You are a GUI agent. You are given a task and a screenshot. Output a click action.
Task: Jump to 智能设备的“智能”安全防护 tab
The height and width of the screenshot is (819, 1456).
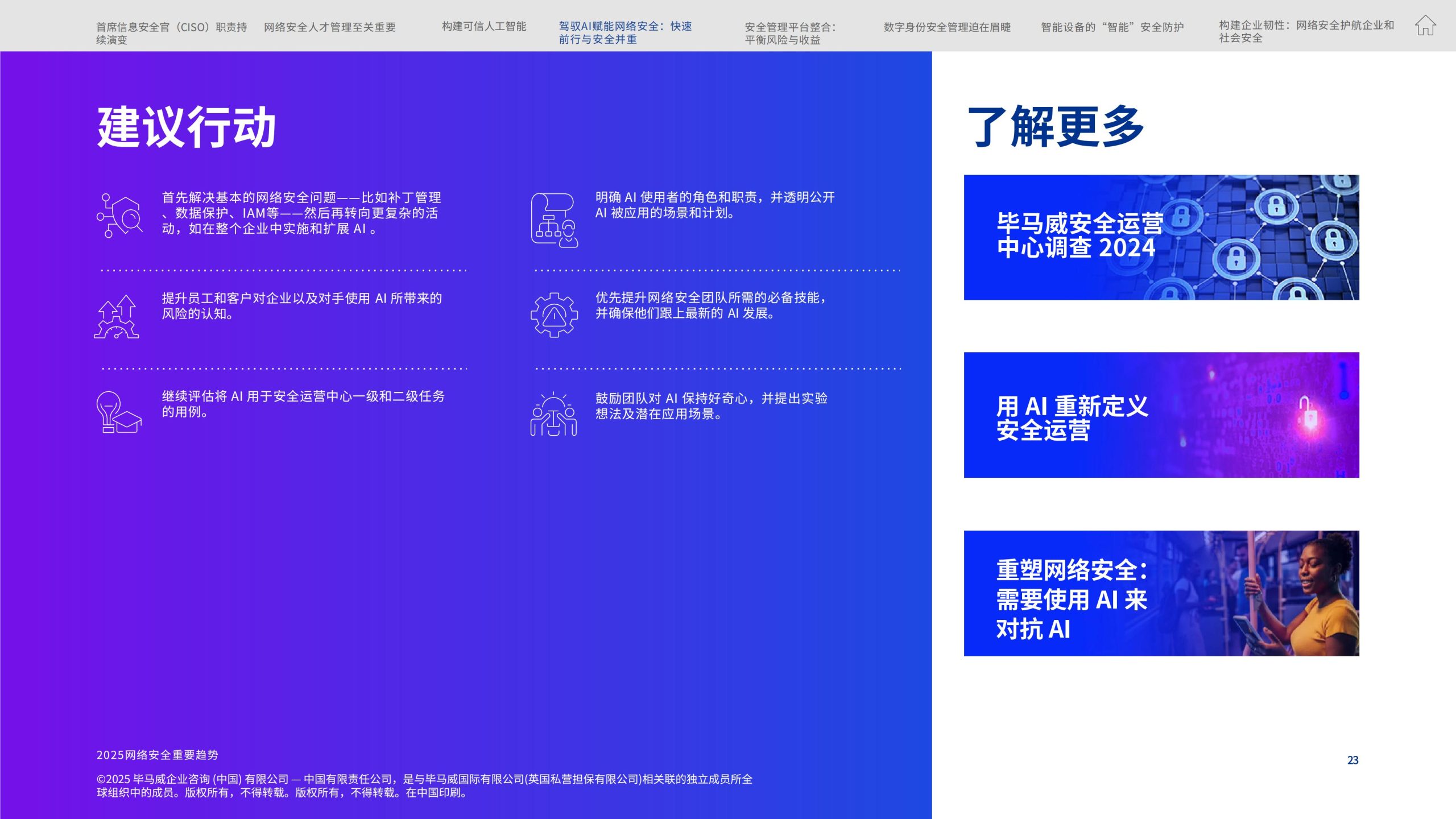click(1112, 27)
